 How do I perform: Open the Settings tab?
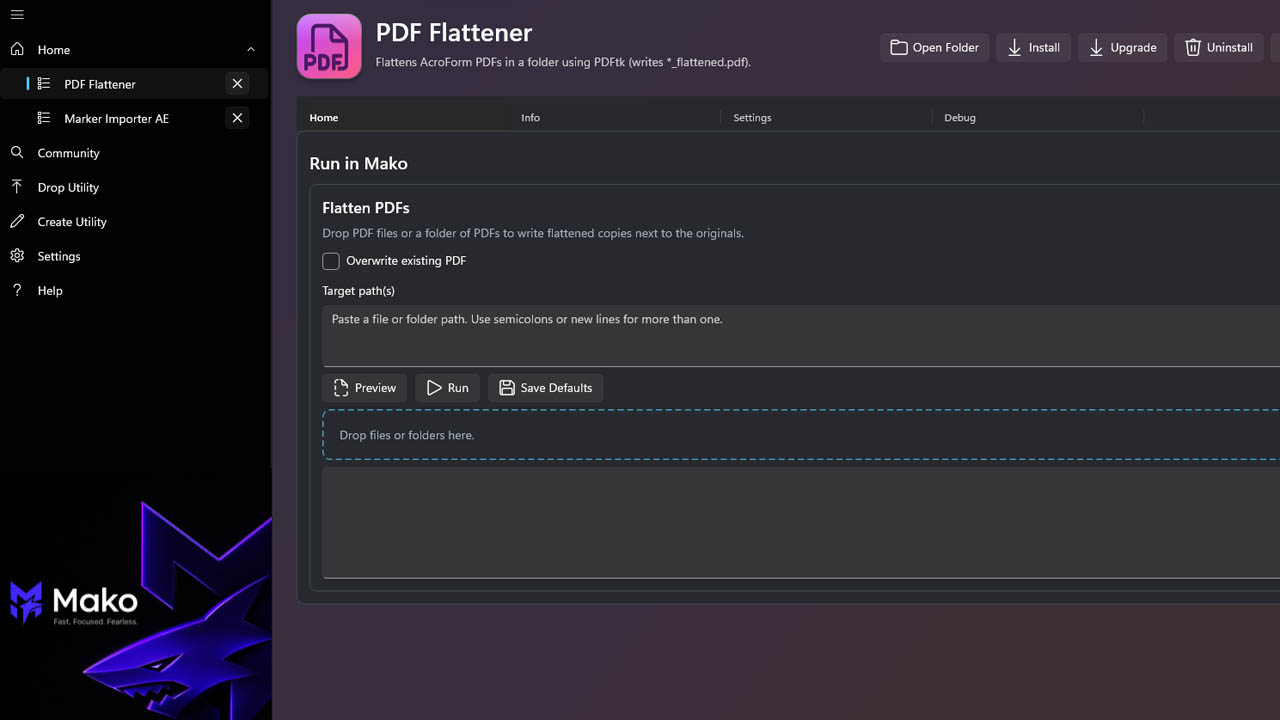(827, 117)
